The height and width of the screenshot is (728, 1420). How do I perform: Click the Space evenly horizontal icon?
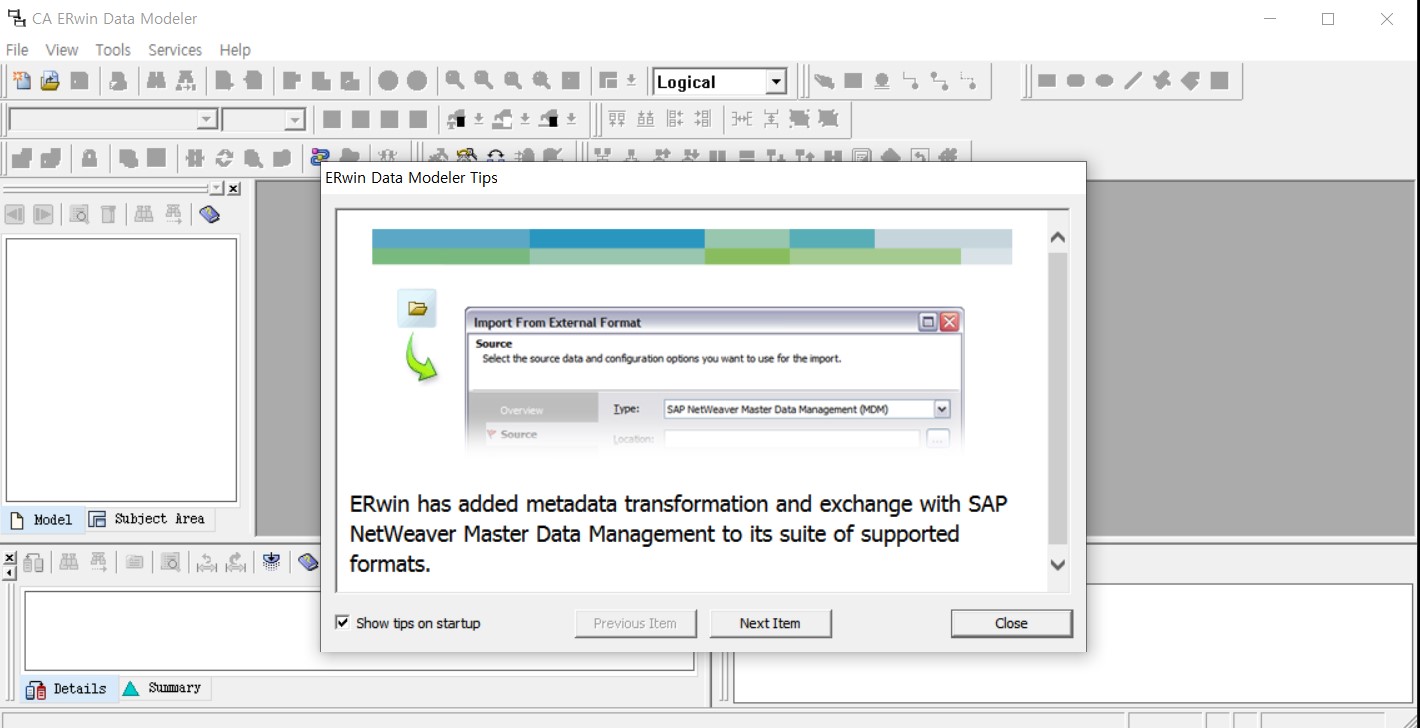741,119
